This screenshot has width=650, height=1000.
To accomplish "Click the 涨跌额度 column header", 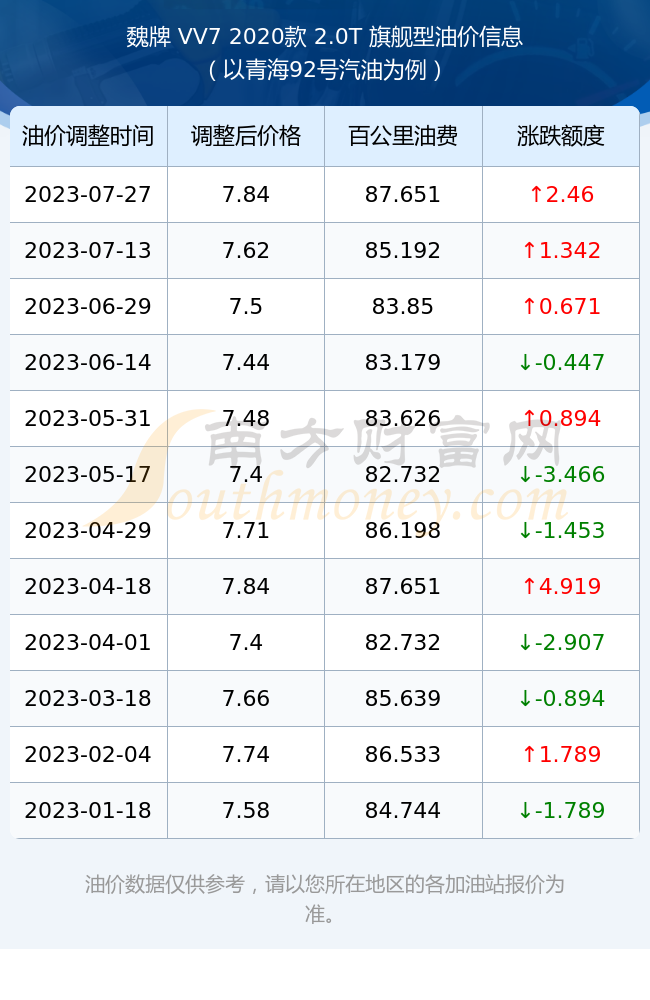I will click(x=561, y=136).
